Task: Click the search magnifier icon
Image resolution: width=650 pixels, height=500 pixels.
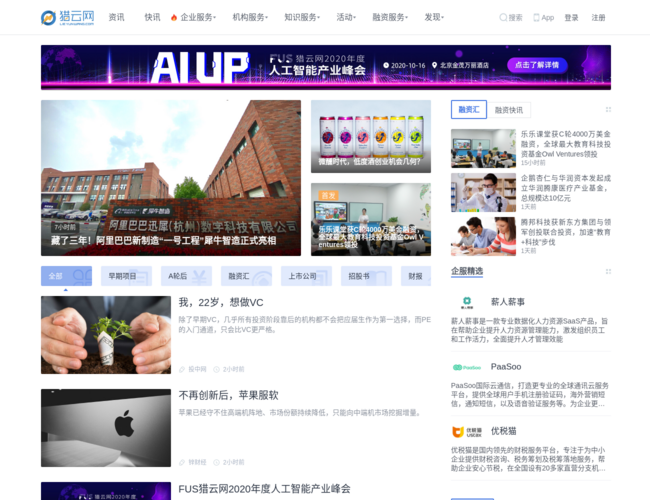Action: [x=503, y=17]
